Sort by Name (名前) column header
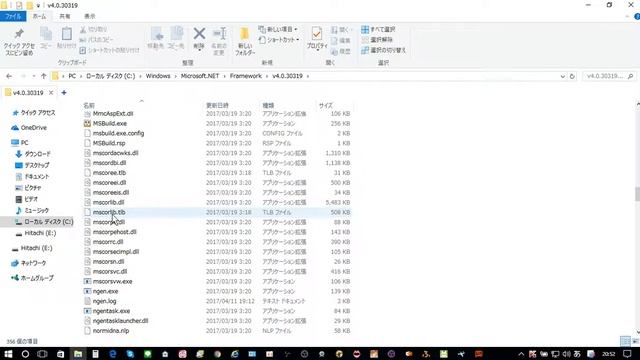The height and width of the screenshot is (360, 640). coord(89,105)
